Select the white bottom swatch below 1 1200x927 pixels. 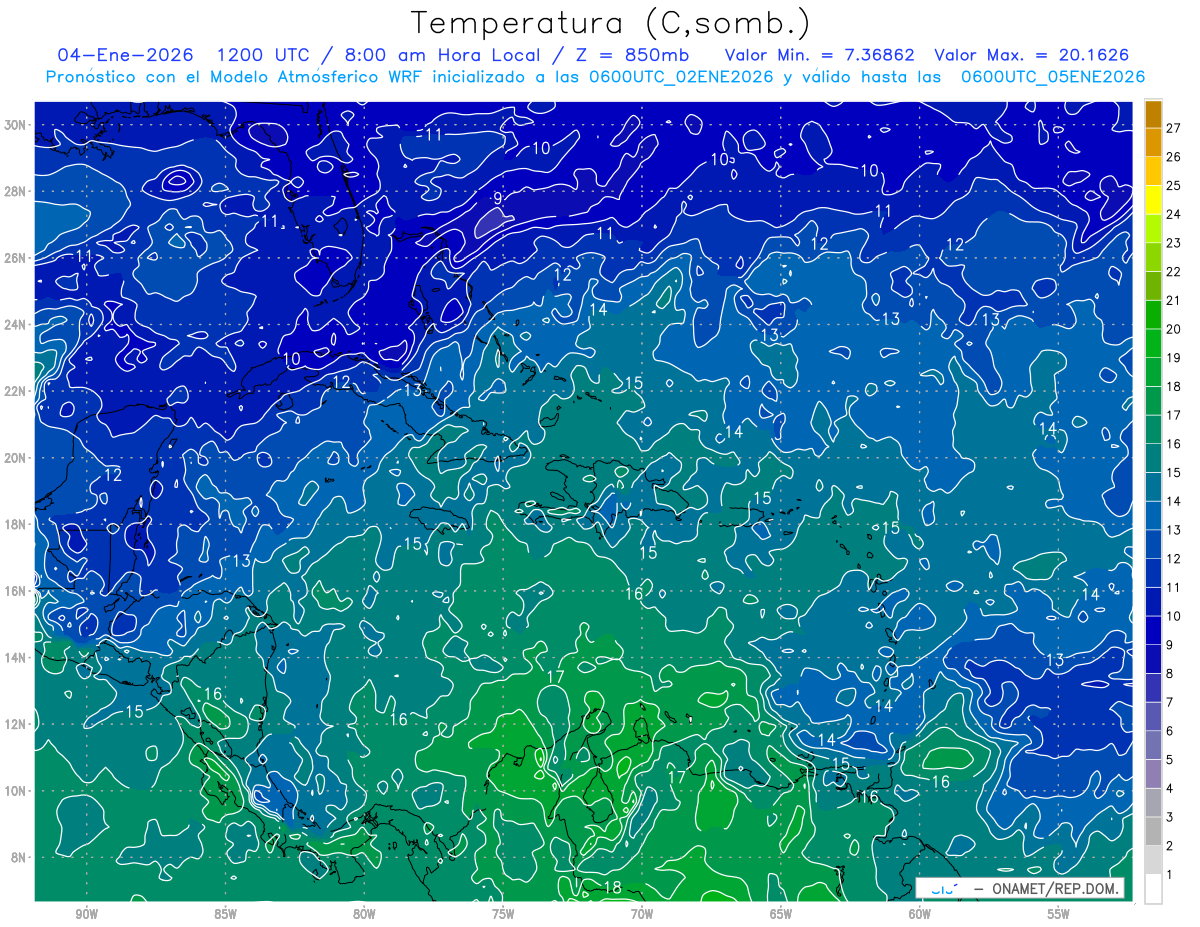[x=1153, y=888]
